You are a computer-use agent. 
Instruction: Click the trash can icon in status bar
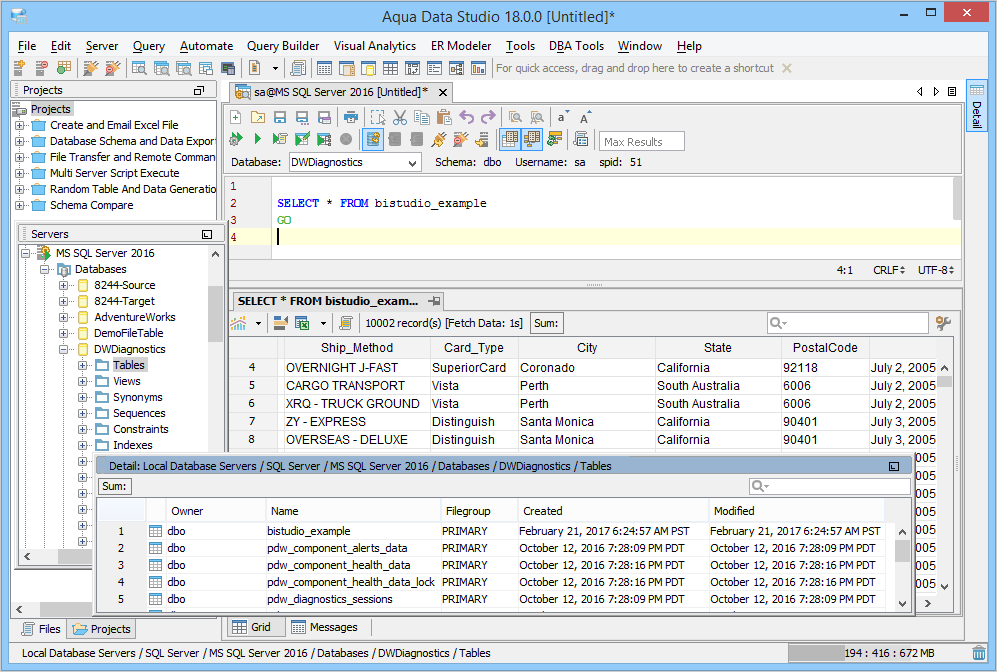point(978,653)
